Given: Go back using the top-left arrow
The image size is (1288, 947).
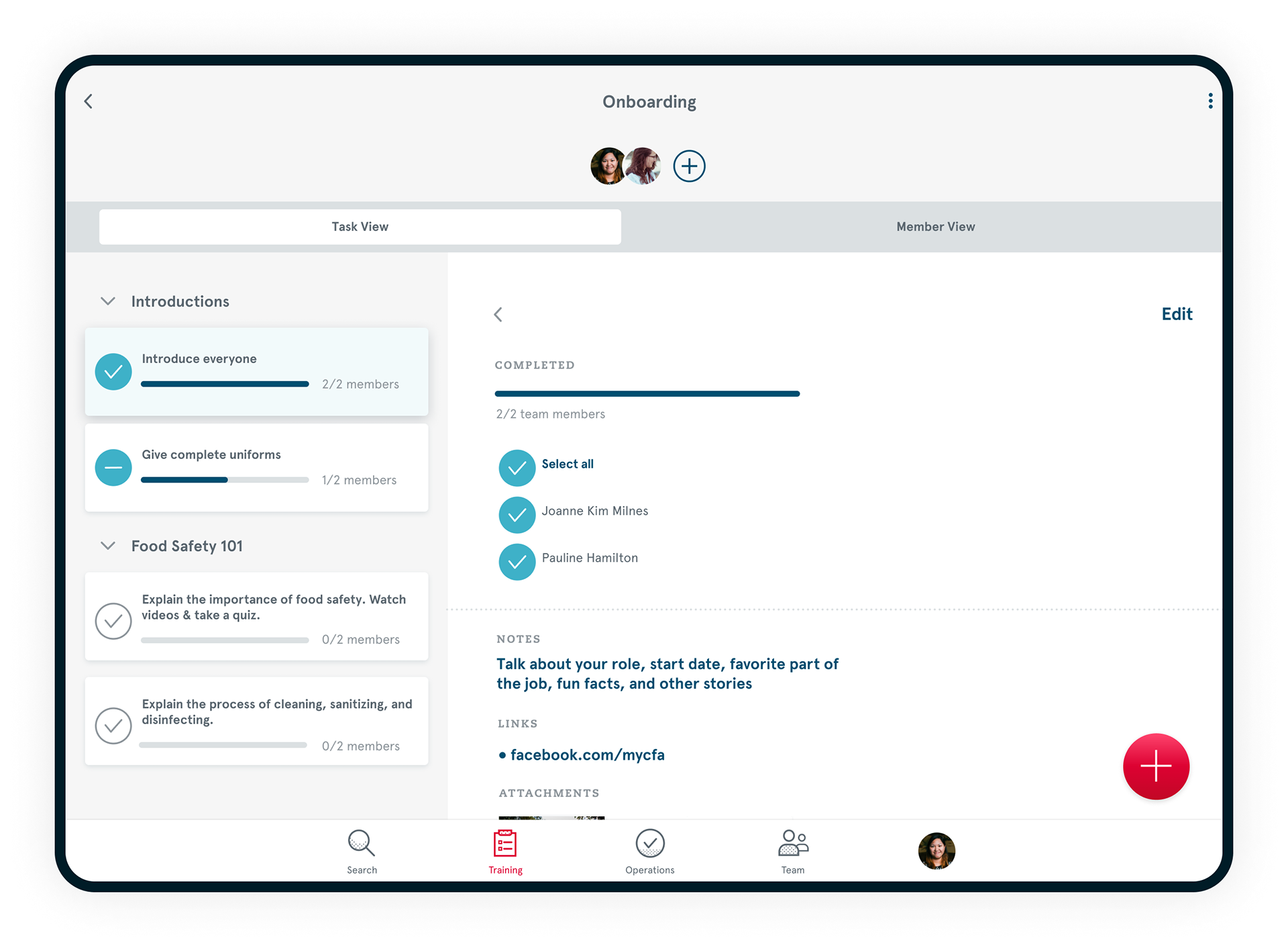Looking at the screenshot, I should click(x=89, y=101).
